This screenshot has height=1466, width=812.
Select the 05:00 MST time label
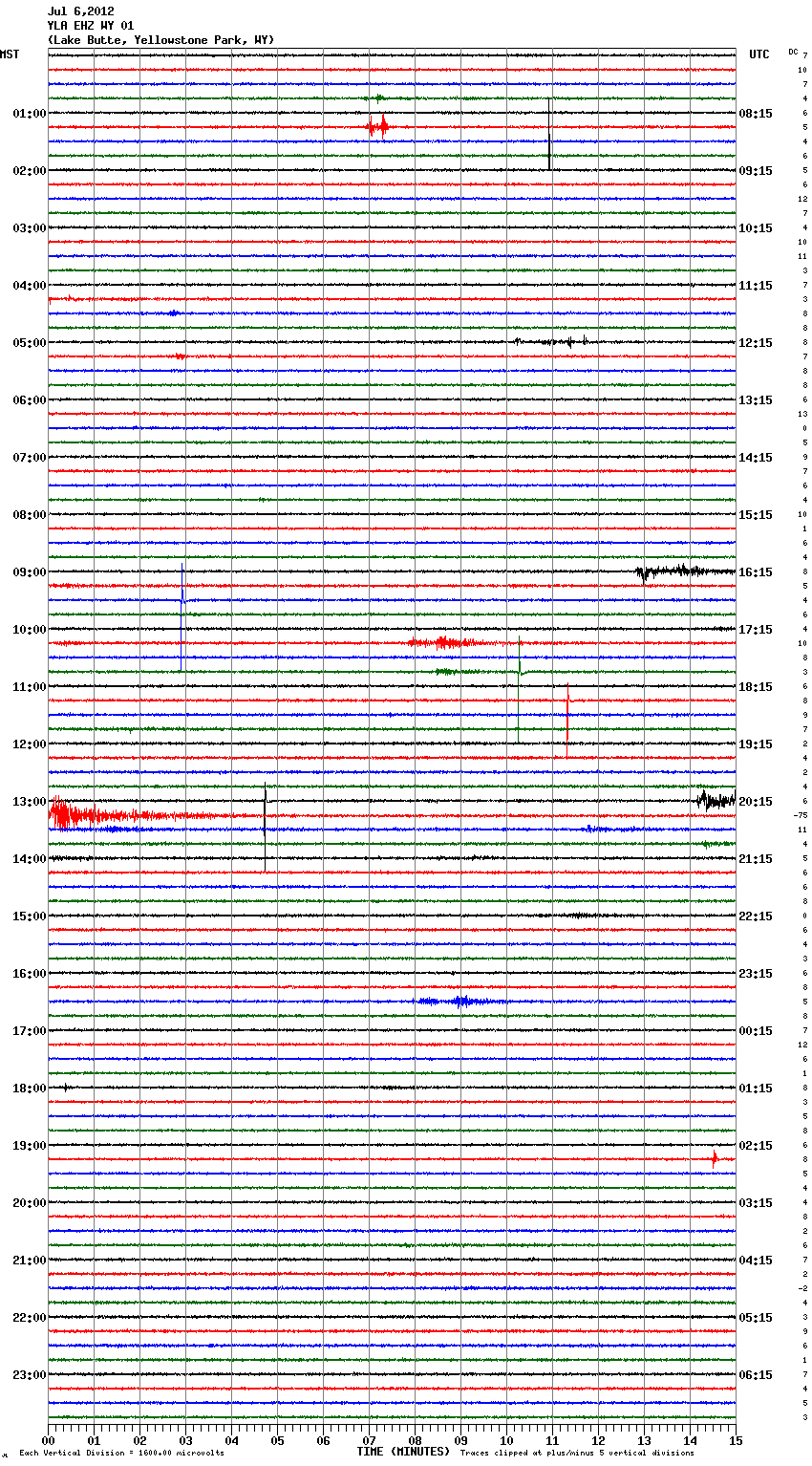[x=30, y=343]
